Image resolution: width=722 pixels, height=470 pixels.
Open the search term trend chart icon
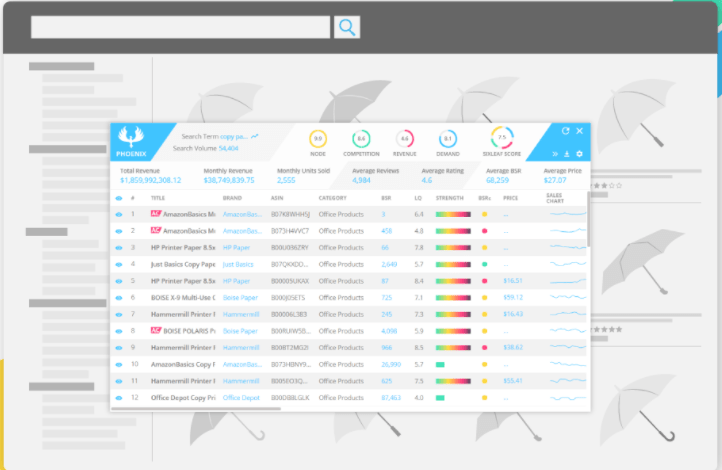255,136
